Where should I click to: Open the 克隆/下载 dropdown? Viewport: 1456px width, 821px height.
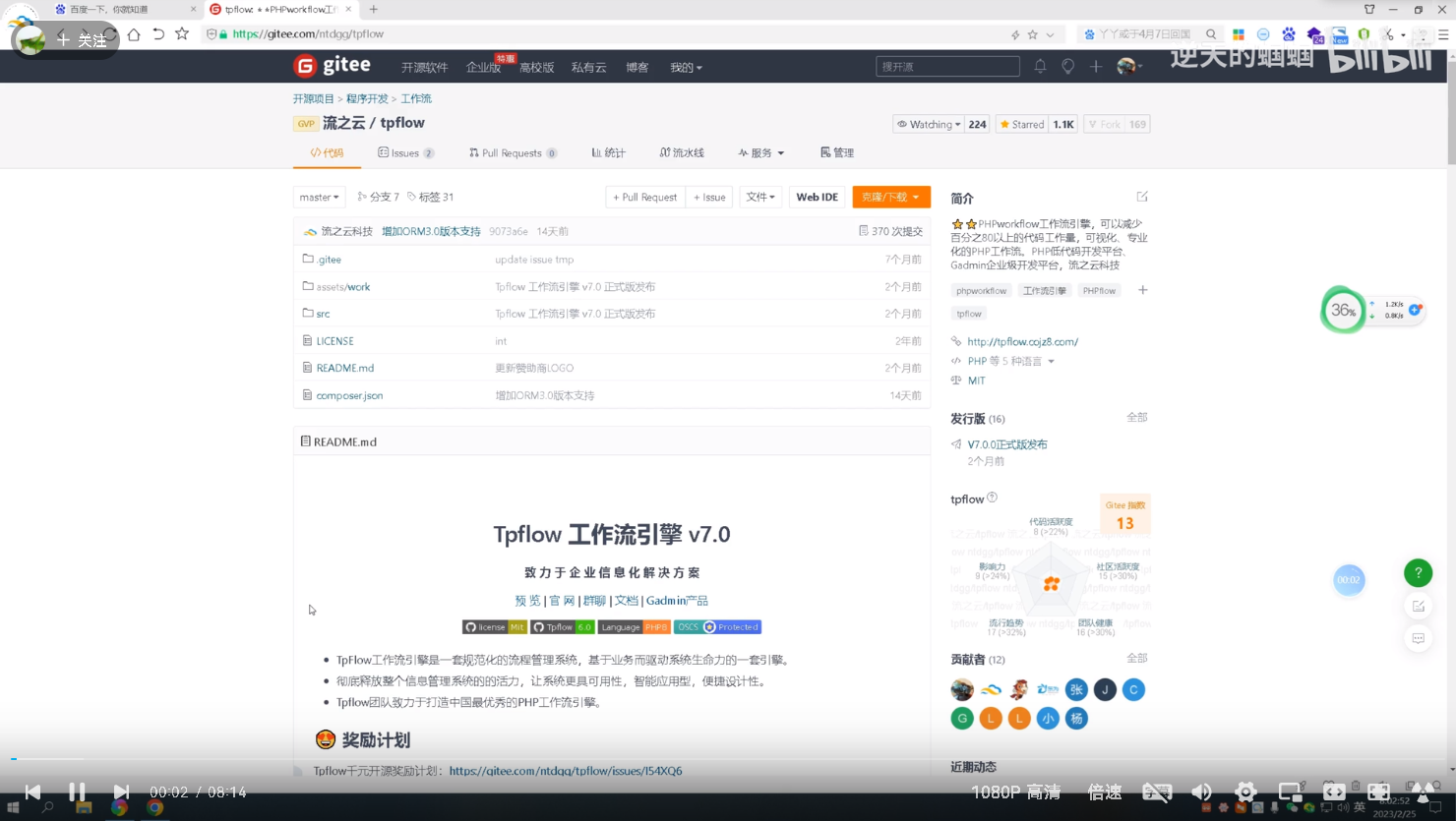click(891, 197)
